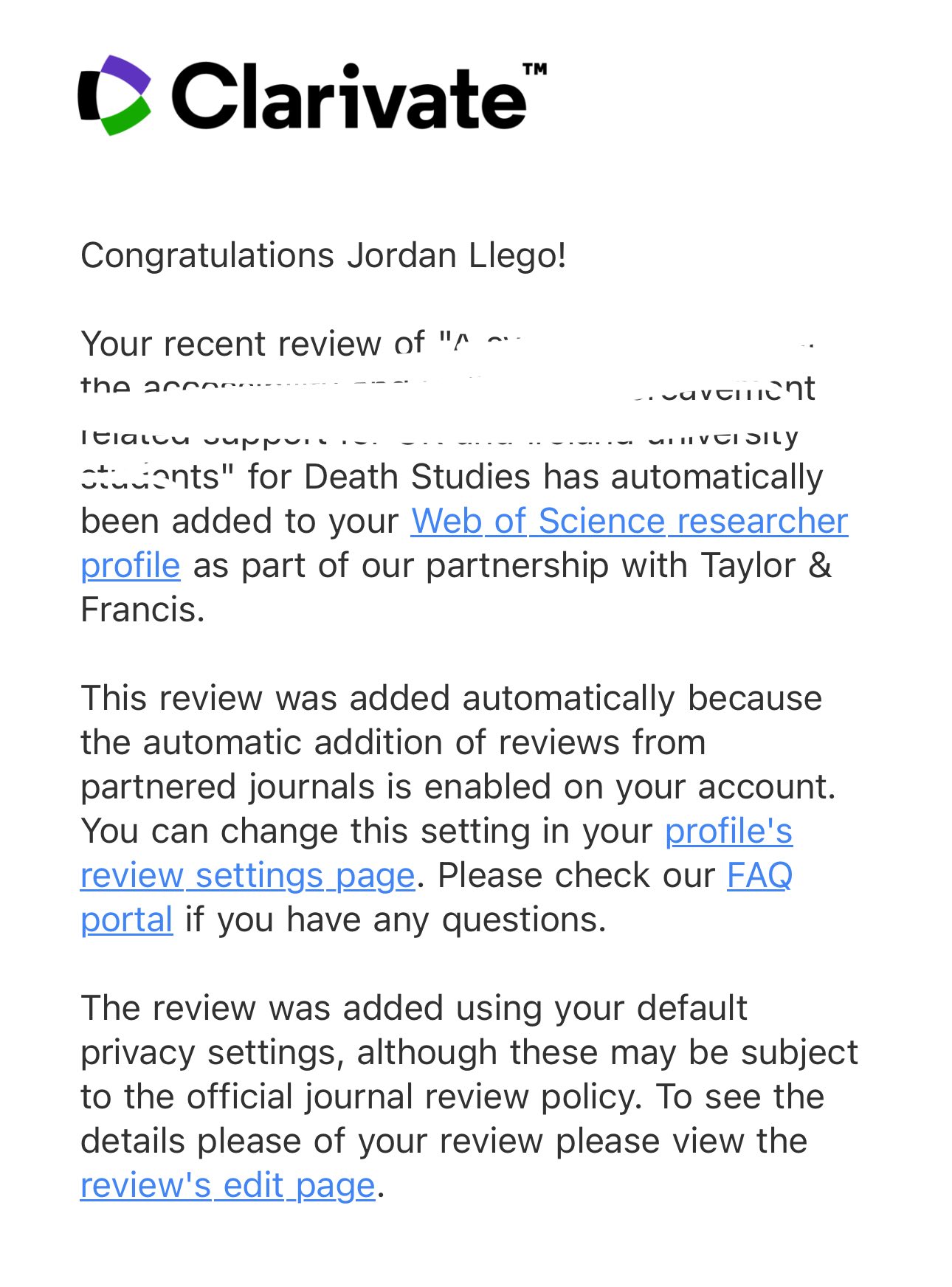Click the line "partnered journals is enabled on your account"

[458, 787]
